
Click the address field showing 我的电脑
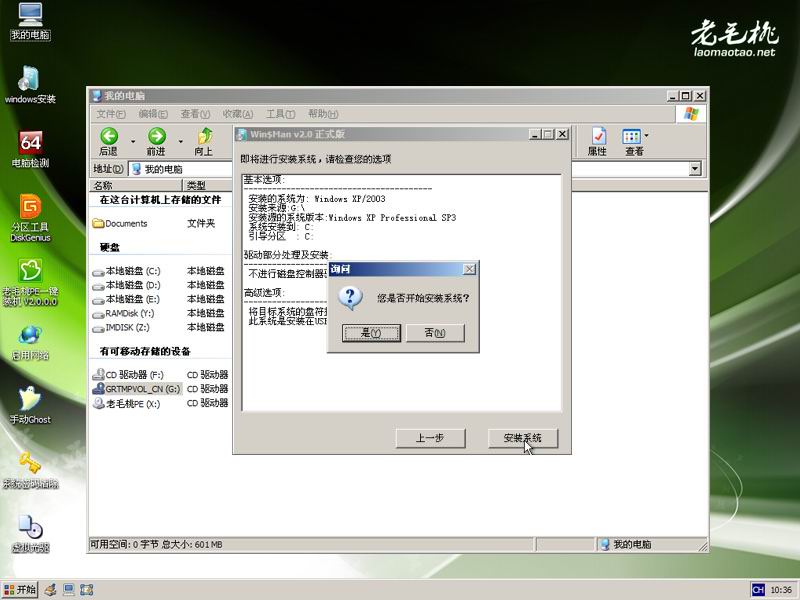(x=181, y=169)
